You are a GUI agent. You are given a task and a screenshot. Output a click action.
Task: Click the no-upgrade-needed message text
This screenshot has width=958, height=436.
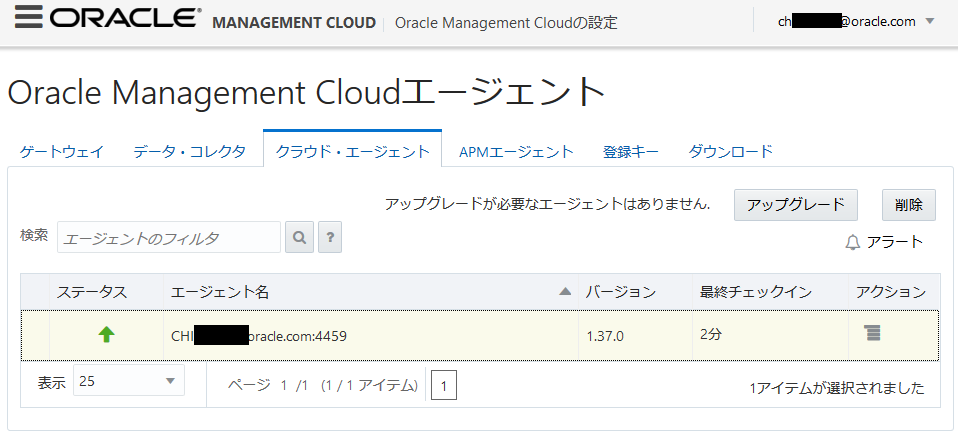(x=547, y=204)
